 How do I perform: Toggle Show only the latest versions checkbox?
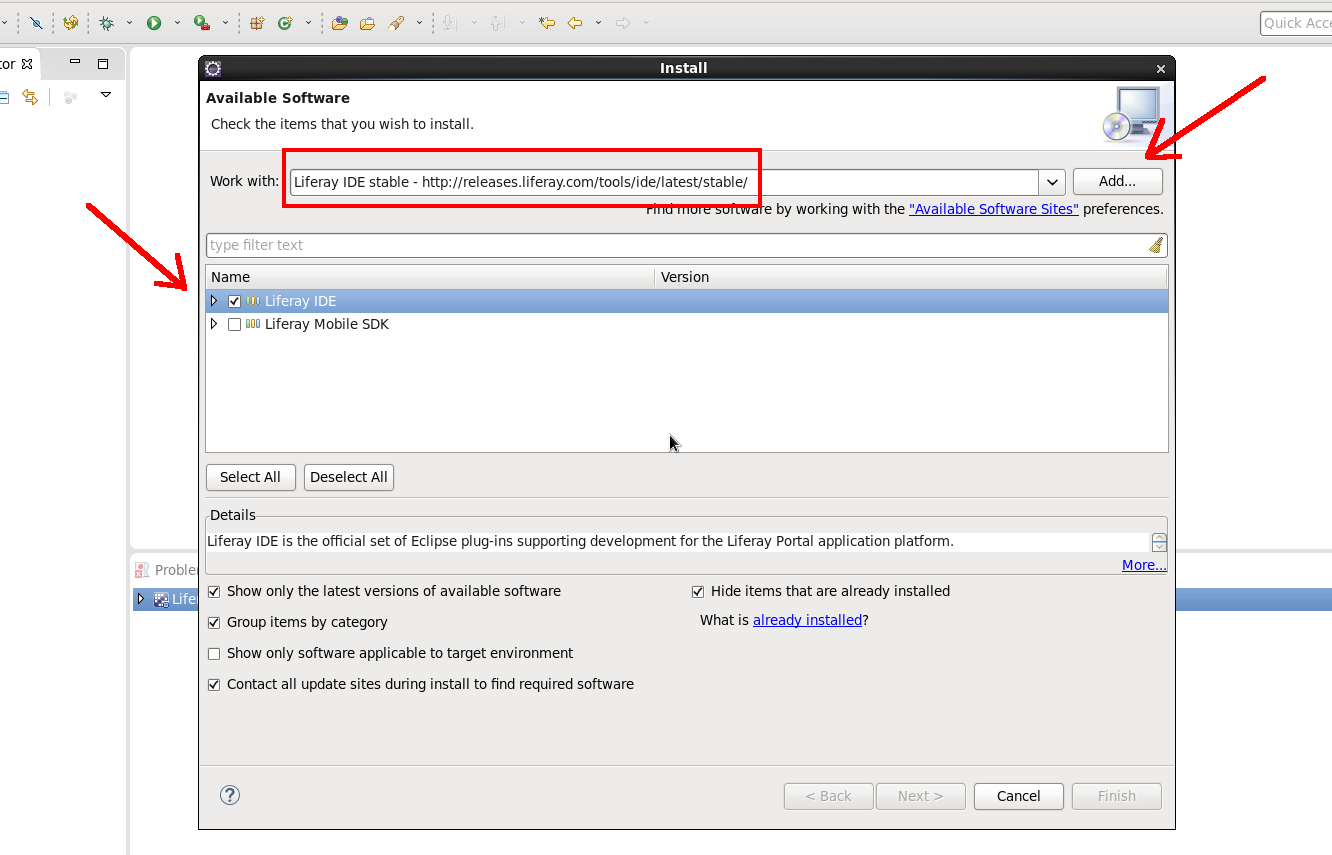(x=214, y=591)
